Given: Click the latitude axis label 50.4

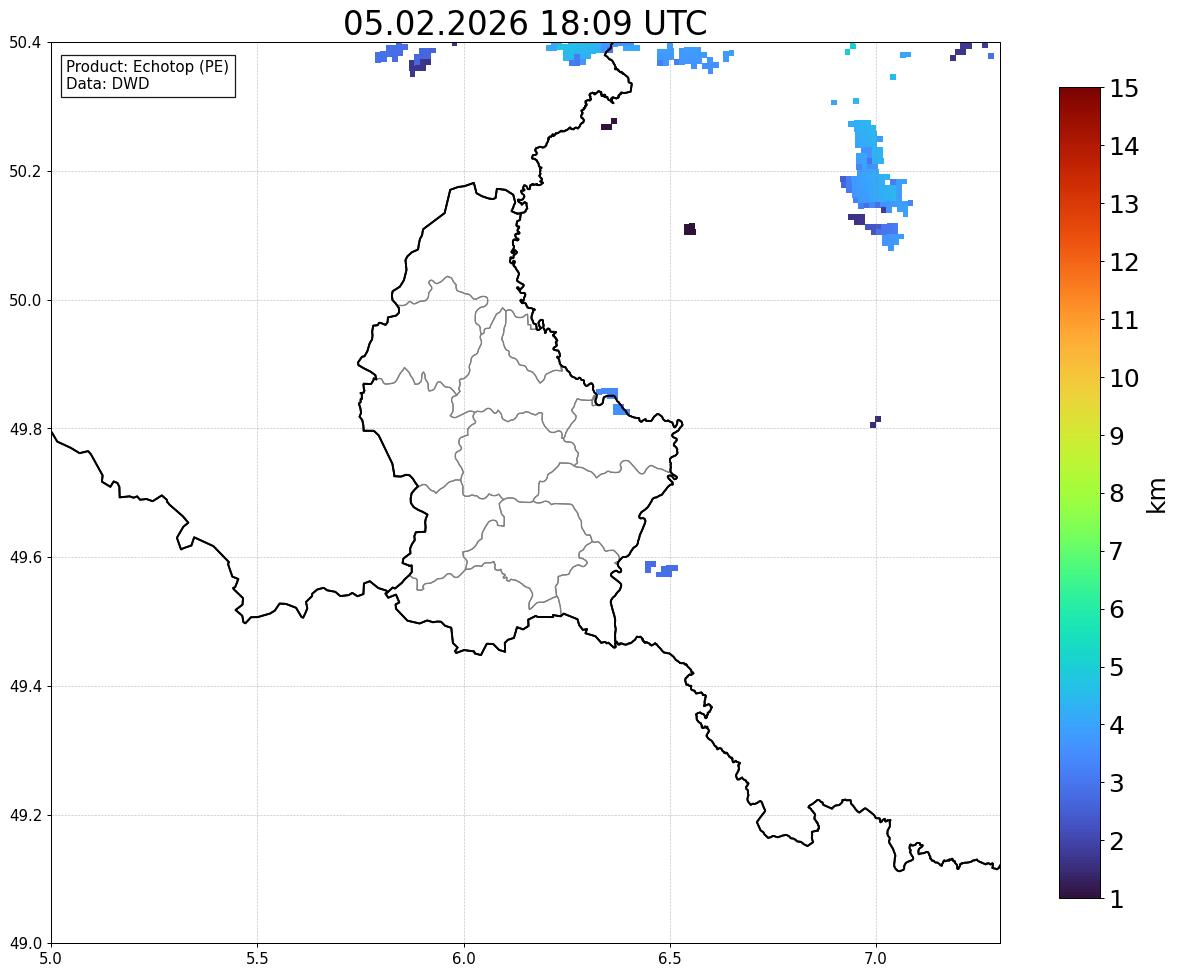Looking at the screenshot, I should [x=25, y=43].
